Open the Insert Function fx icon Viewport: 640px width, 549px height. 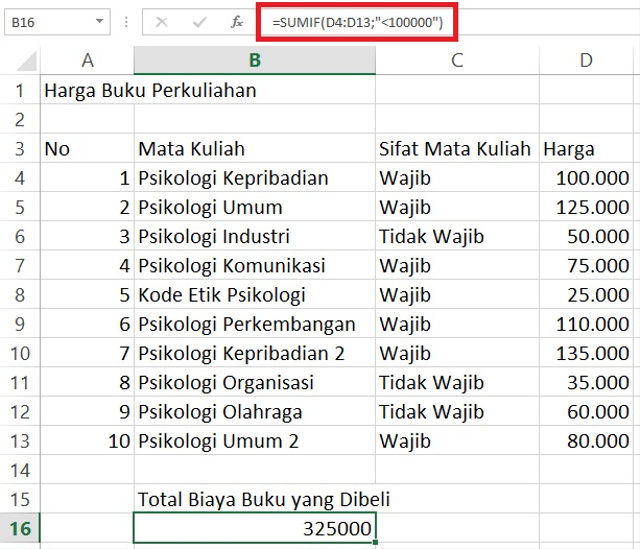(x=237, y=22)
